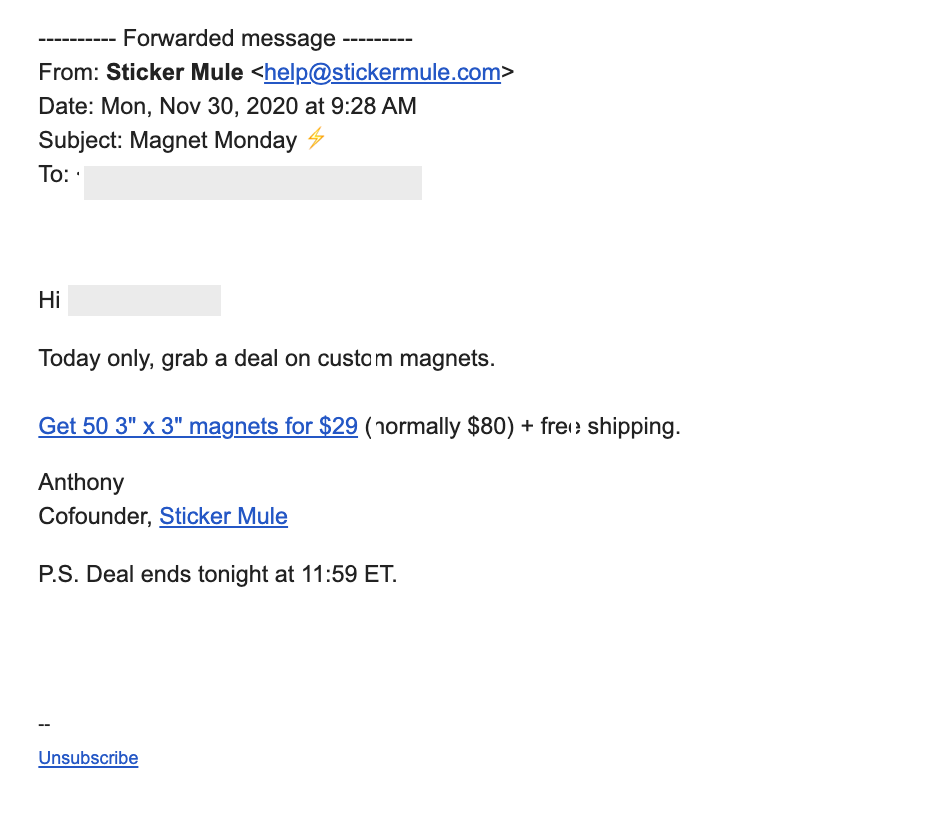The width and height of the screenshot is (948, 822).
Task: Click the redacted name after Hi
Action: click(x=144, y=300)
